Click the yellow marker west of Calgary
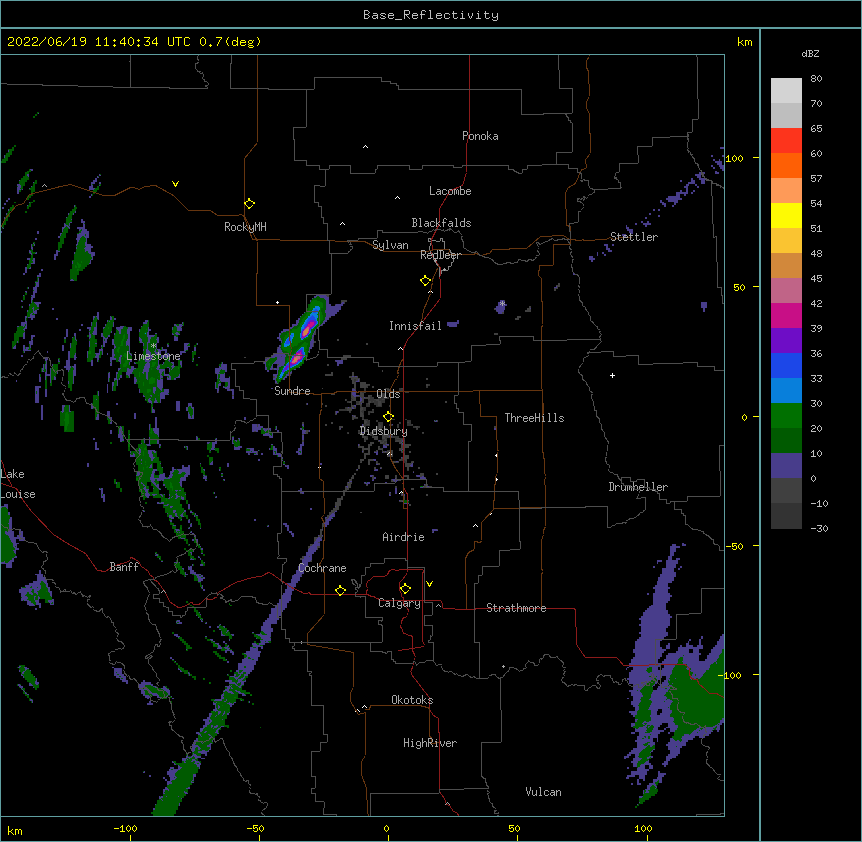This screenshot has height=842, width=862. pos(340,590)
